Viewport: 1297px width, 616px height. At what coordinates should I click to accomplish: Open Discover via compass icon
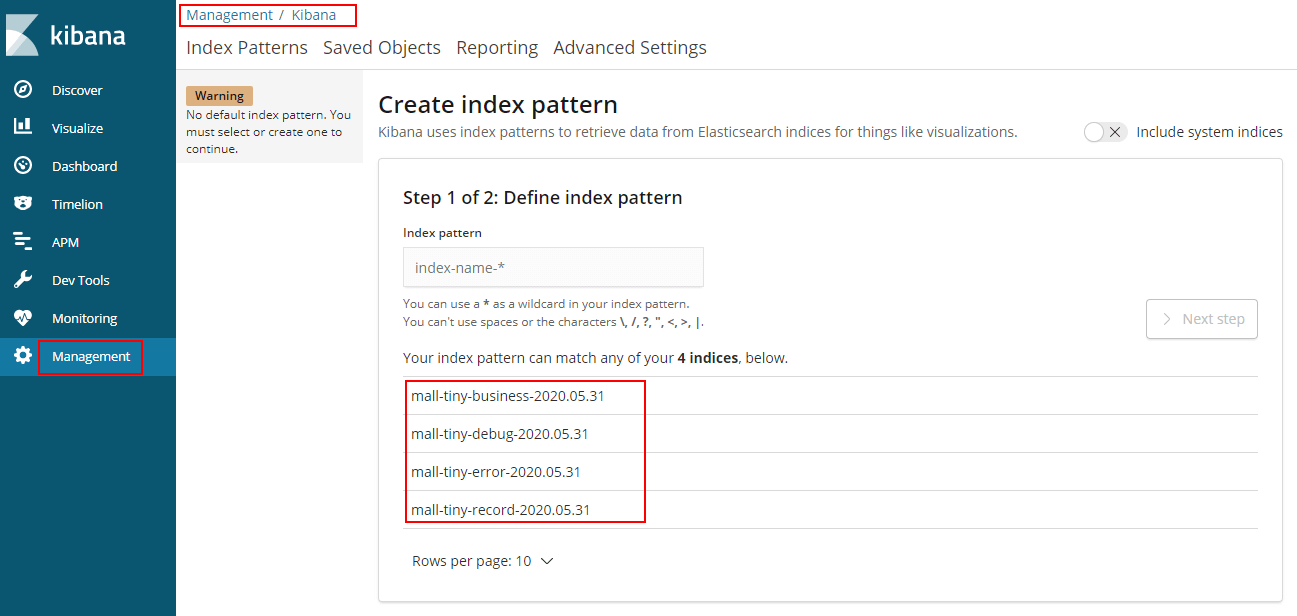coord(23,90)
